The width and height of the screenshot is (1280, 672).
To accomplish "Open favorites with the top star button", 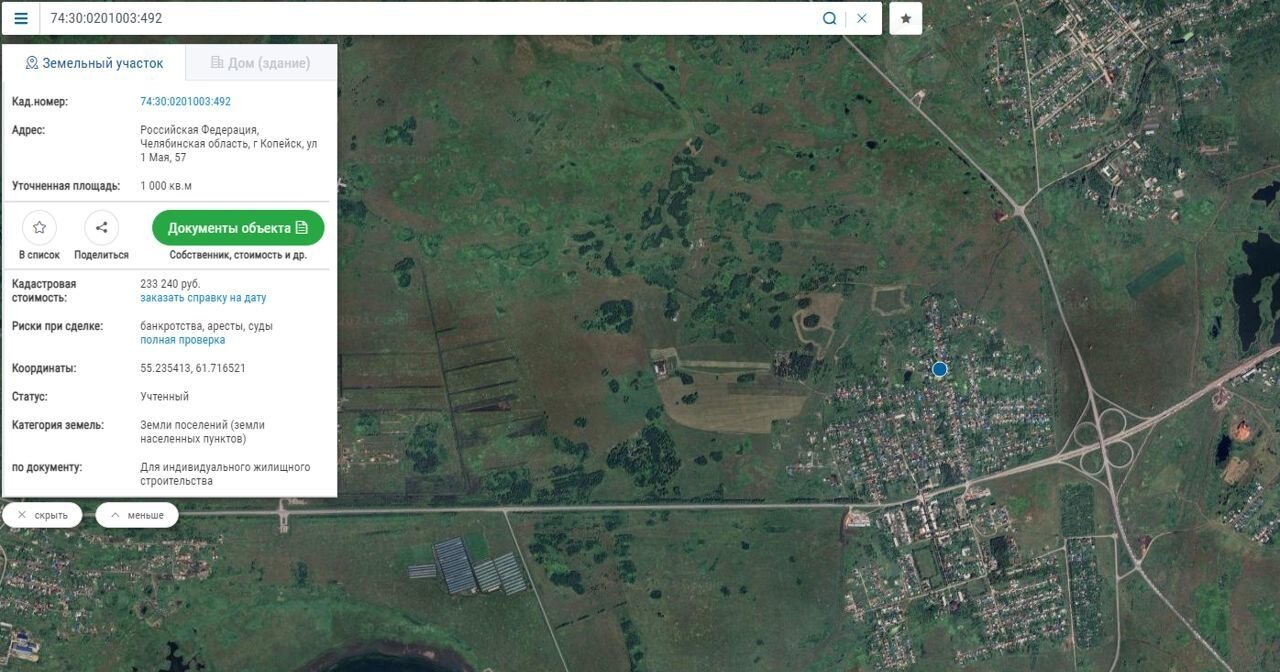I will tap(905, 18).
